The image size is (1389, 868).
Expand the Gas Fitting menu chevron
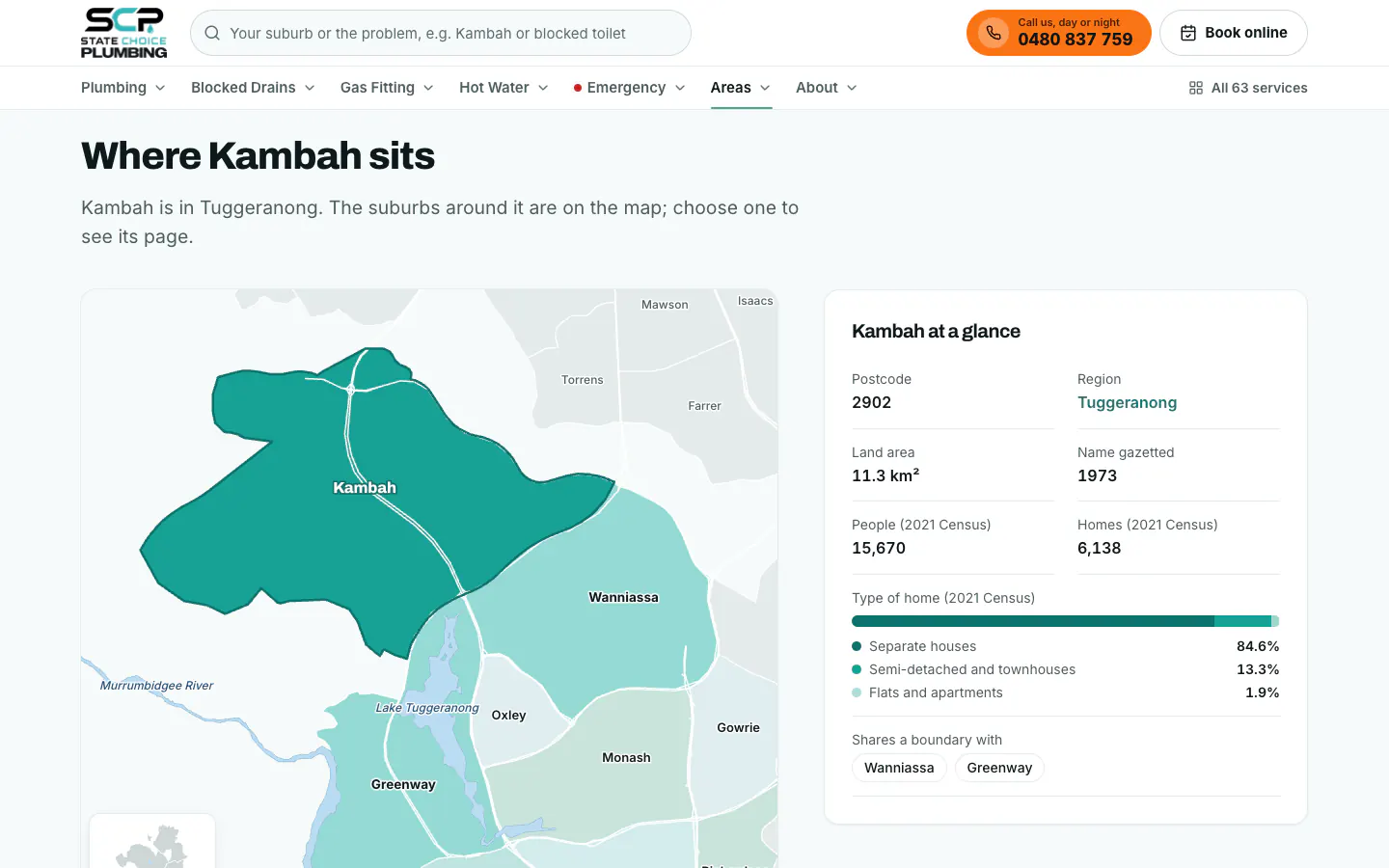[x=428, y=88]
